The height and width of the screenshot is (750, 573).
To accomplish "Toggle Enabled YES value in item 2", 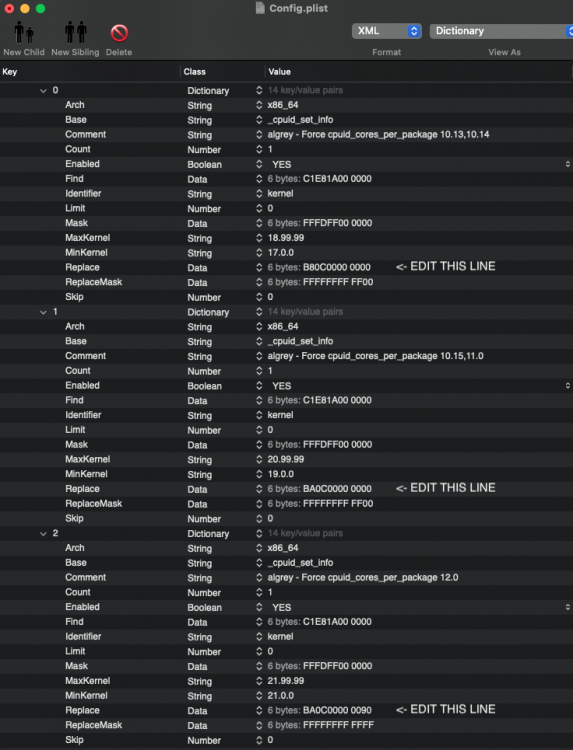I will pyautogui.click(x=281, y=607).
